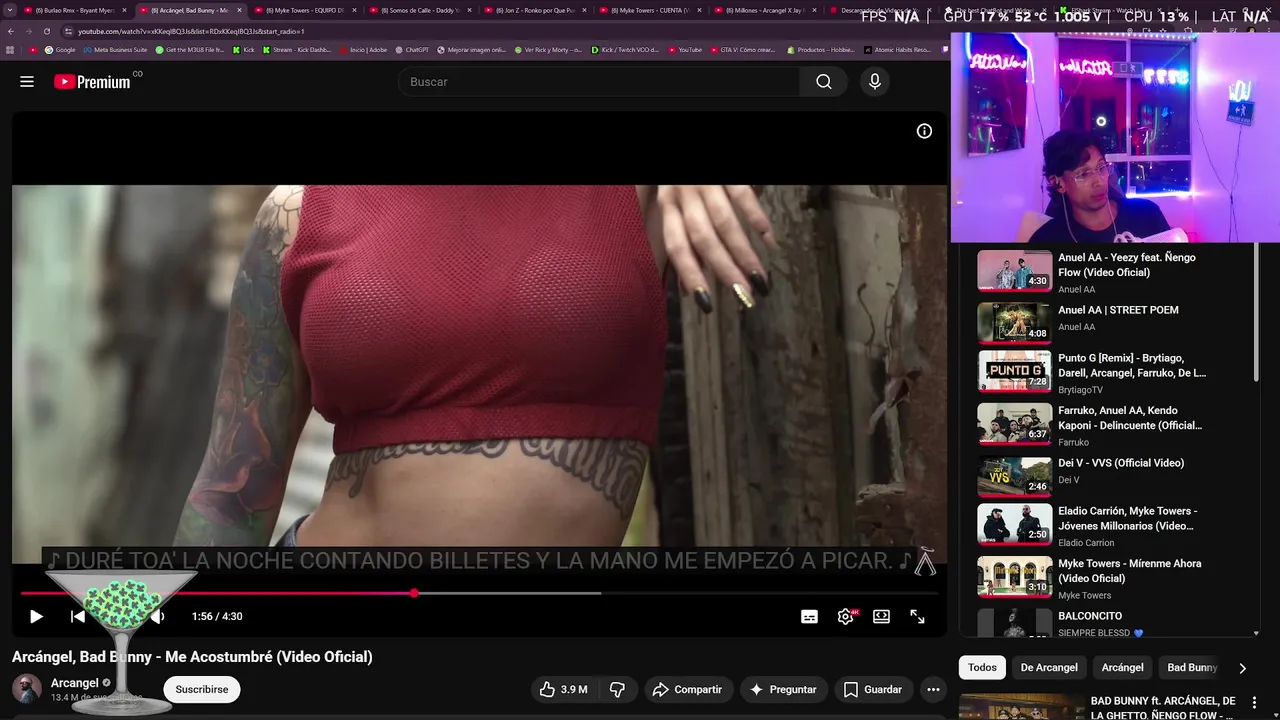Screen dimensions: 1280x720
Task: Like the video with 3.9 M likes
Action: click(x=563, y=689)
